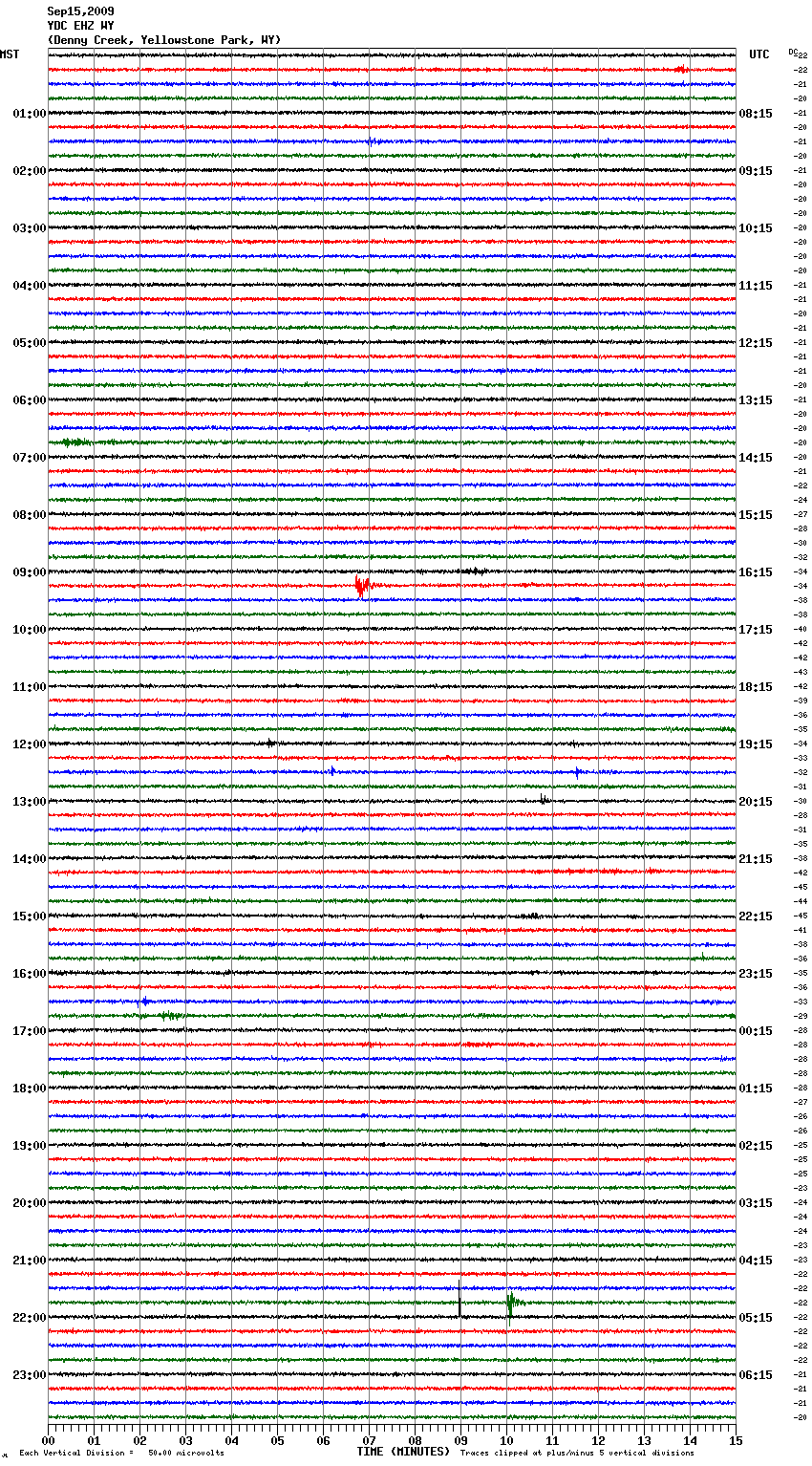Click the 'MST' column header
The image size is (812, 1466).
tap(10, 54)
